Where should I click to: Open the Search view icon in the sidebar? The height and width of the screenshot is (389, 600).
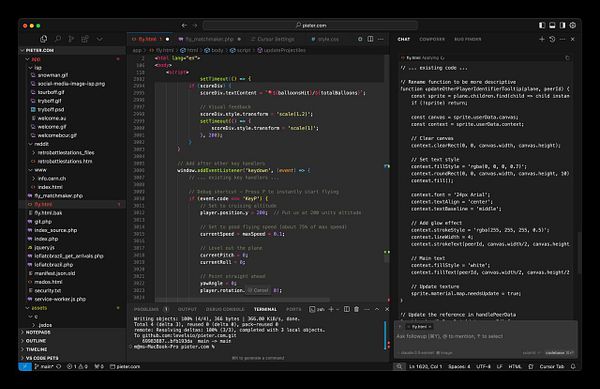click(x=58, y=39)
